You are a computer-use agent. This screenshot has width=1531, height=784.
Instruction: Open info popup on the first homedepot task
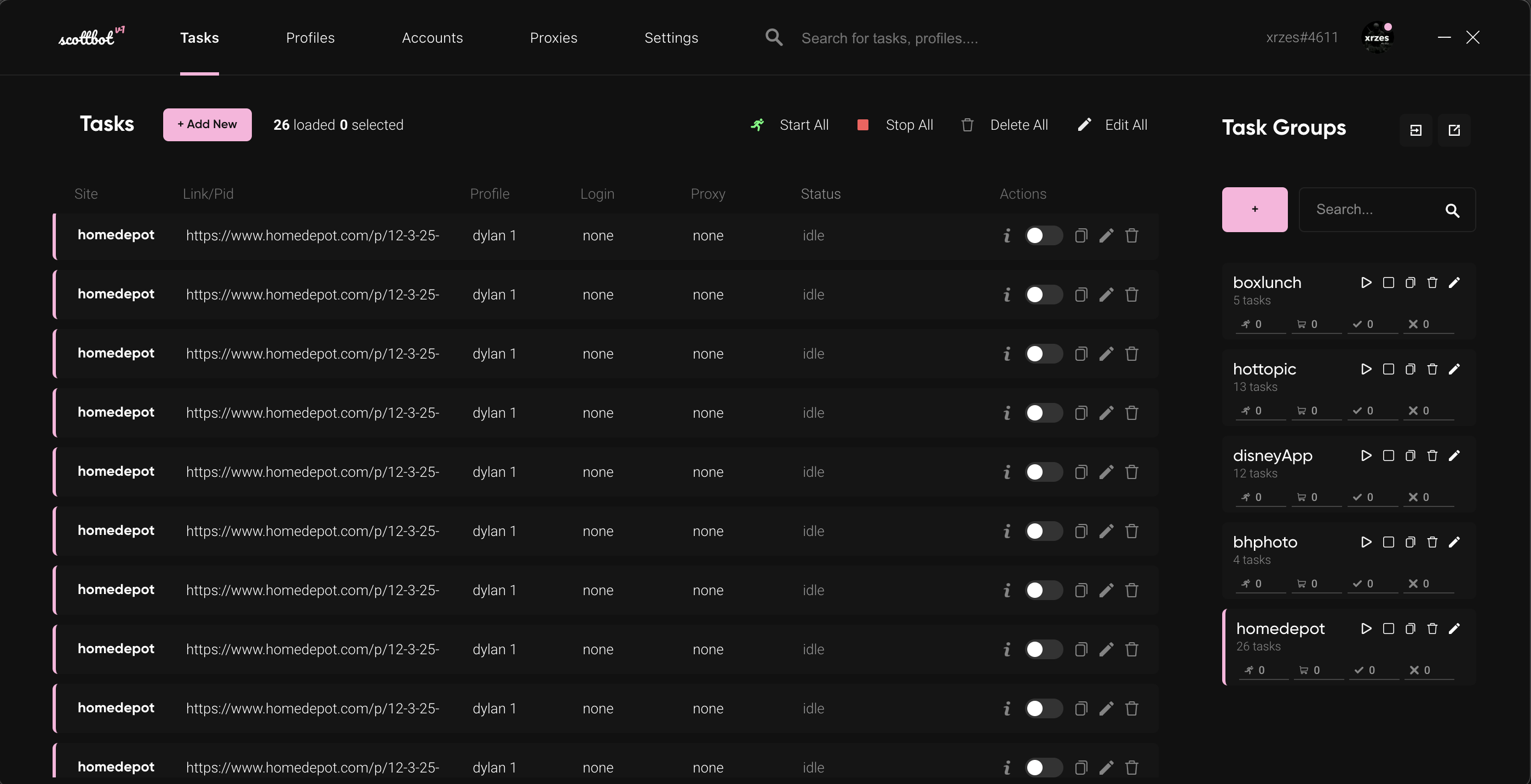(x=1006, y=235)
